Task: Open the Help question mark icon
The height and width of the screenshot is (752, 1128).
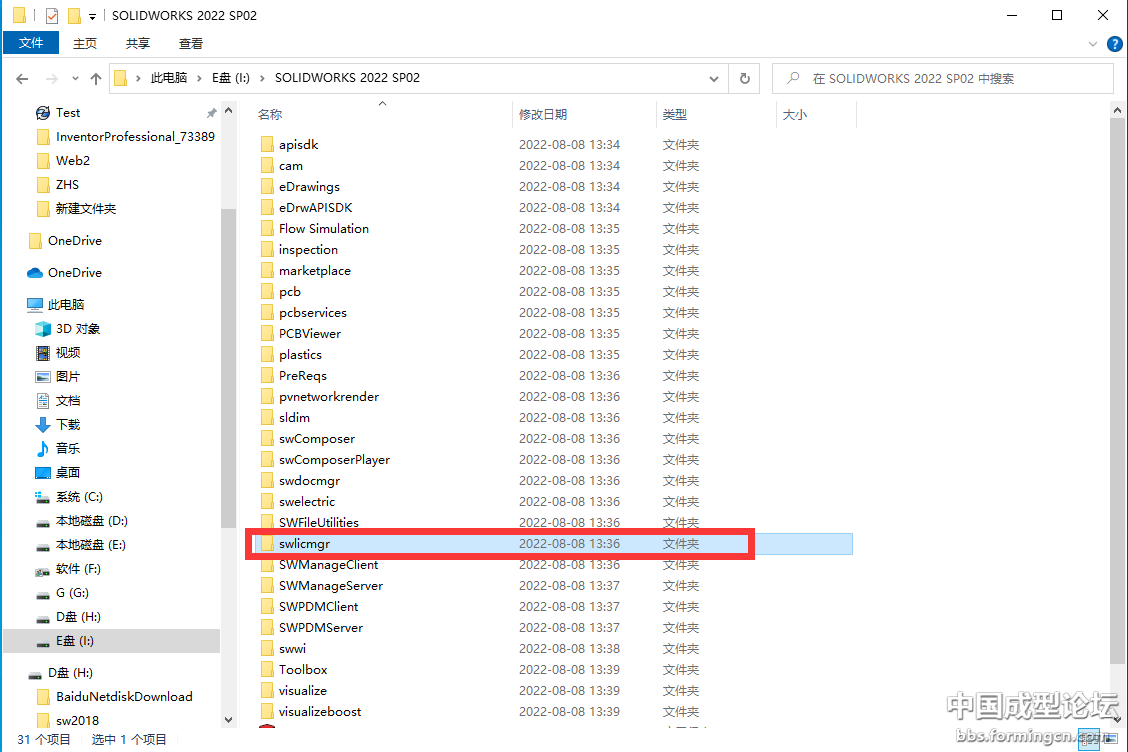Action: pyautogui.click(x=1113, y=44)
